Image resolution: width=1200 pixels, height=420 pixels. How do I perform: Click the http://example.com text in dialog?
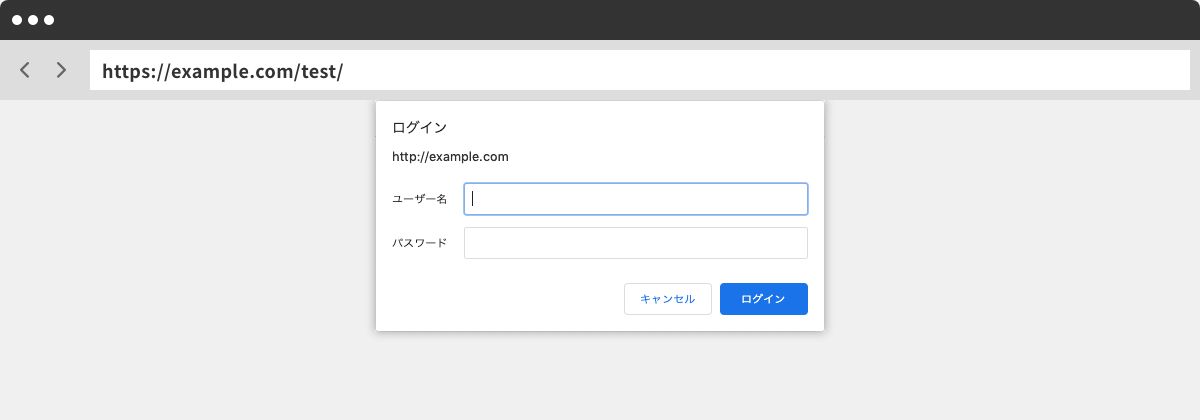[x=451, y=157]
